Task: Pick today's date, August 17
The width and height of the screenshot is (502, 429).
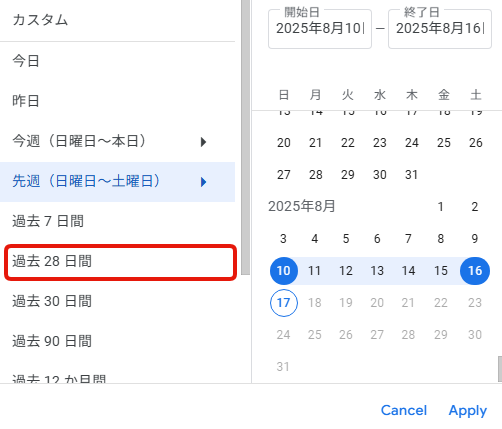Action: pos(284,303)
